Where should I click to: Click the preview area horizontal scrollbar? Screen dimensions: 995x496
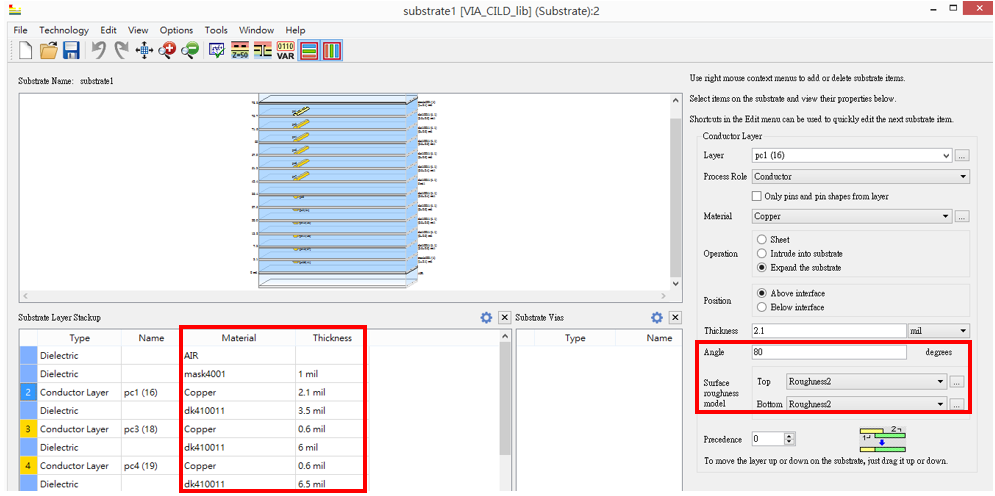344,296
